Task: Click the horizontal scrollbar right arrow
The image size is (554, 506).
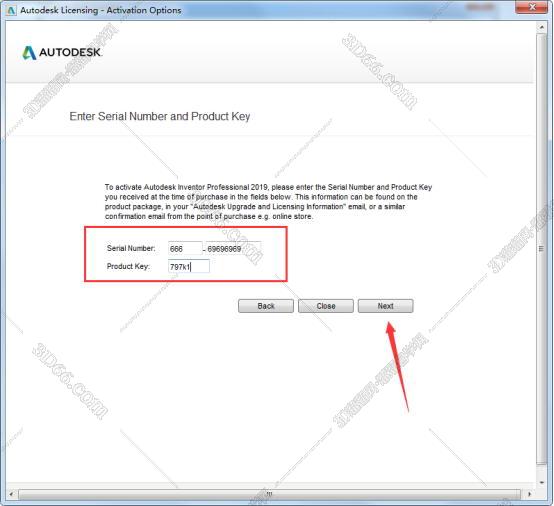Action: coord(529,494)
